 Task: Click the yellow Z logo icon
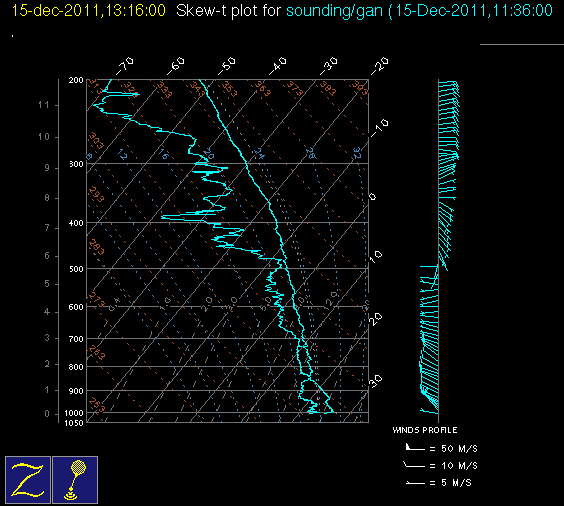[28, 480]
